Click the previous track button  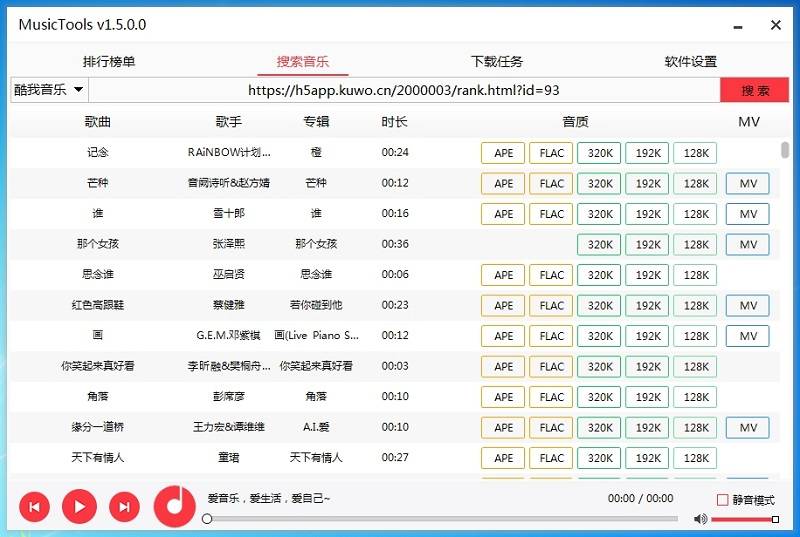pyautogui.click(x=33, y=507)
